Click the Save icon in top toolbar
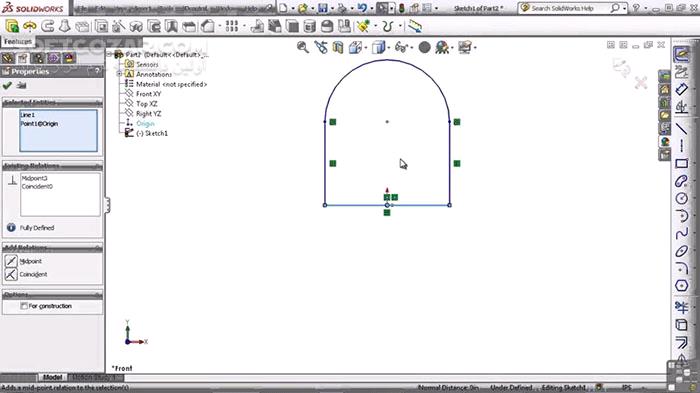This screenshot has height=393, width=700. click(322, 8)
